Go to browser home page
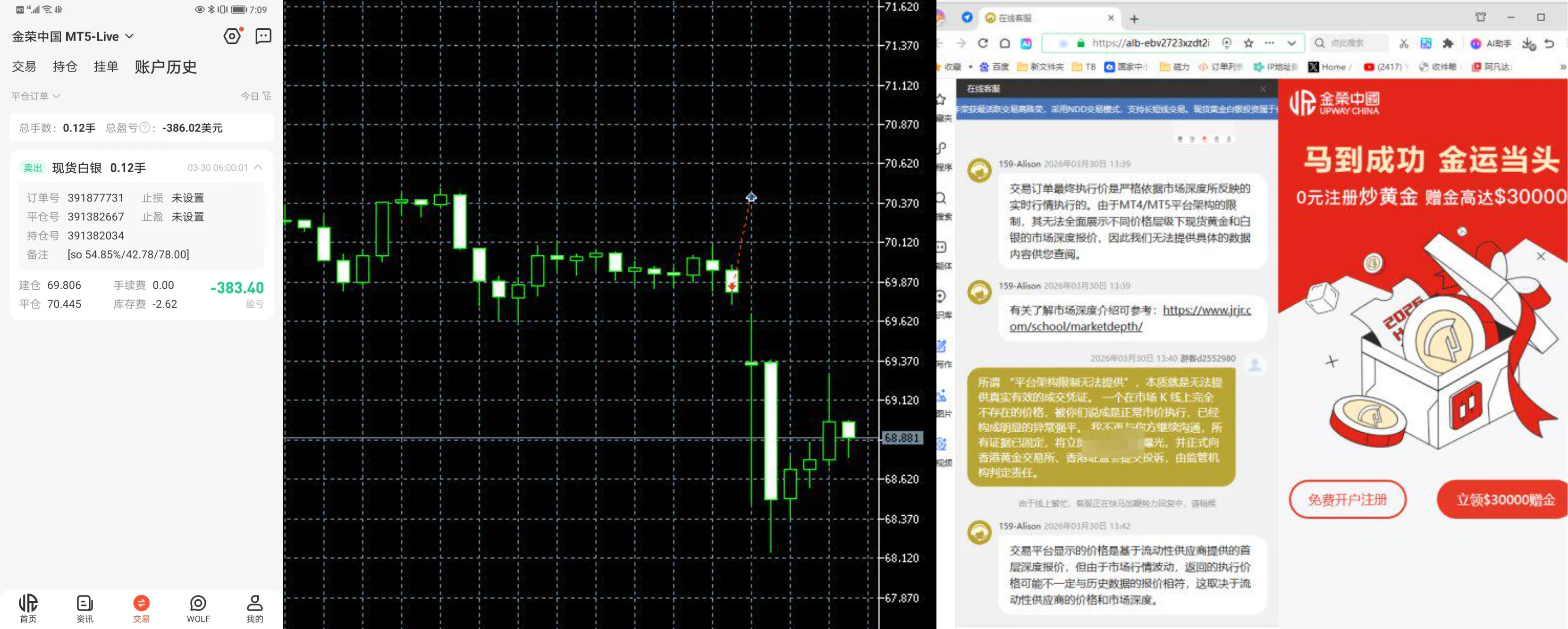The image size is (1568, 629). pyautogui.click(x=1005, y=43)
